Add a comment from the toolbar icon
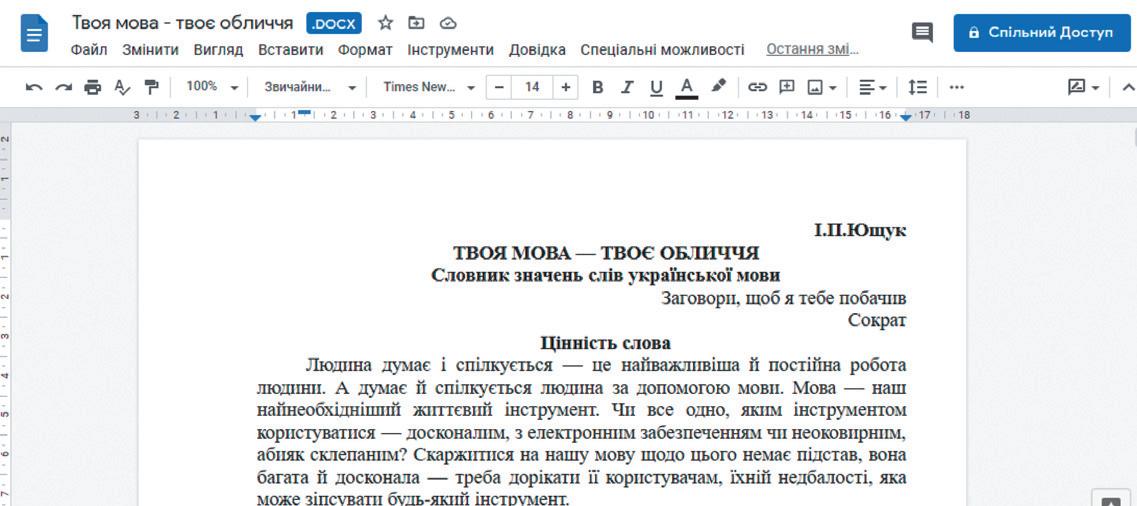The height and width of the screenshot is (506, 1137). pos(787,87)
